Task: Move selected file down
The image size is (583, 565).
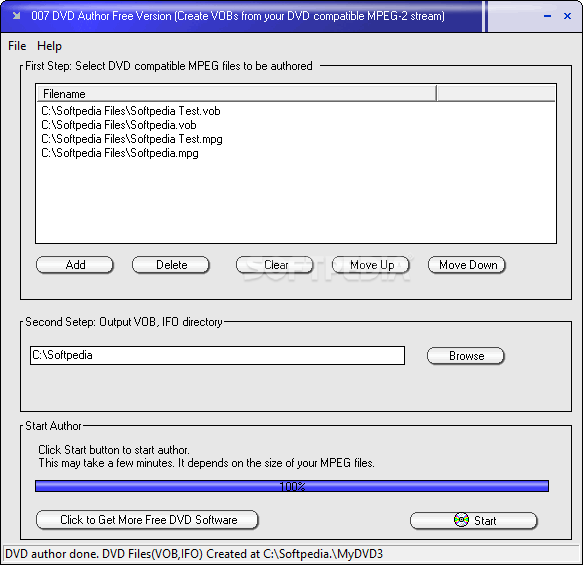Action: point(467,265)
